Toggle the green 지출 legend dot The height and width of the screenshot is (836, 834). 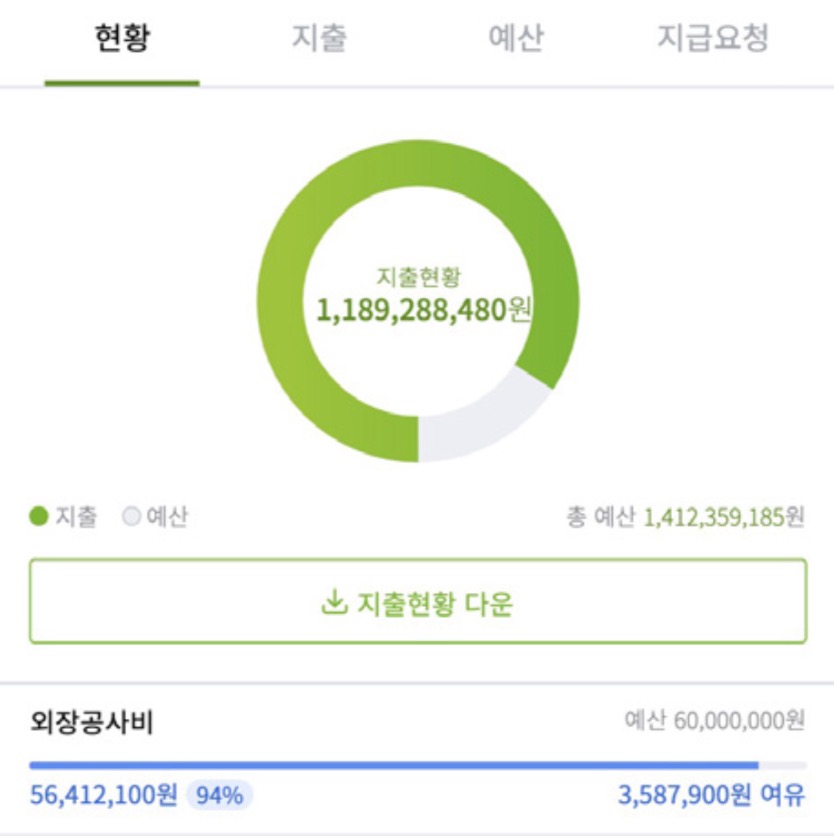coord(38,516)
